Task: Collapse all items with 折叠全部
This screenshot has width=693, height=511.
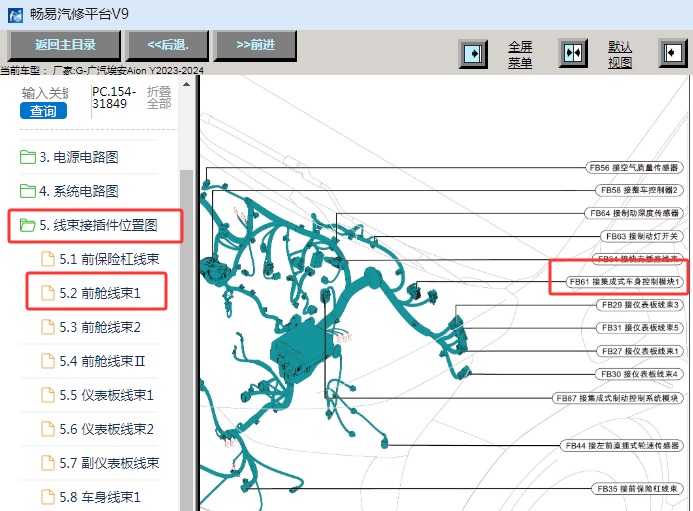Action: pyautogui.click(x=159, y=98)
